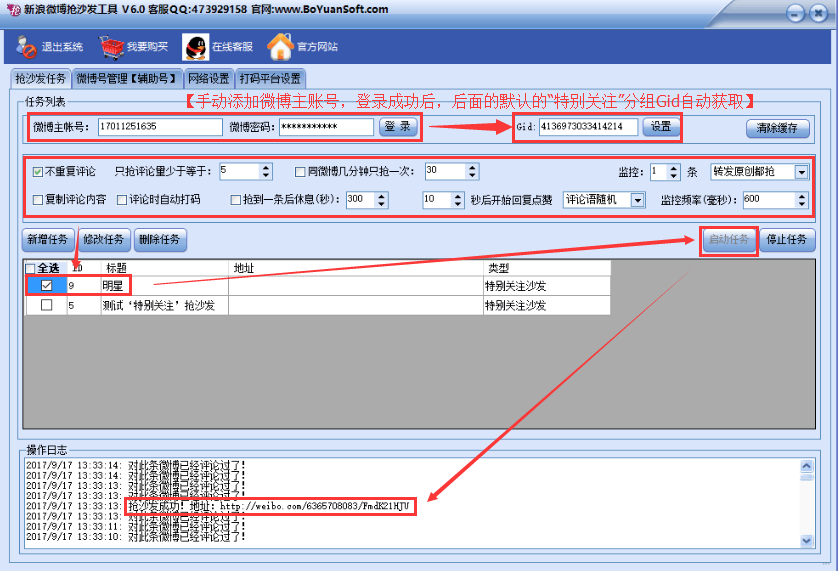Open the 我要购买 shopping cart icon
The height and width of the screenshot is (571, 838).
[112, 47]
